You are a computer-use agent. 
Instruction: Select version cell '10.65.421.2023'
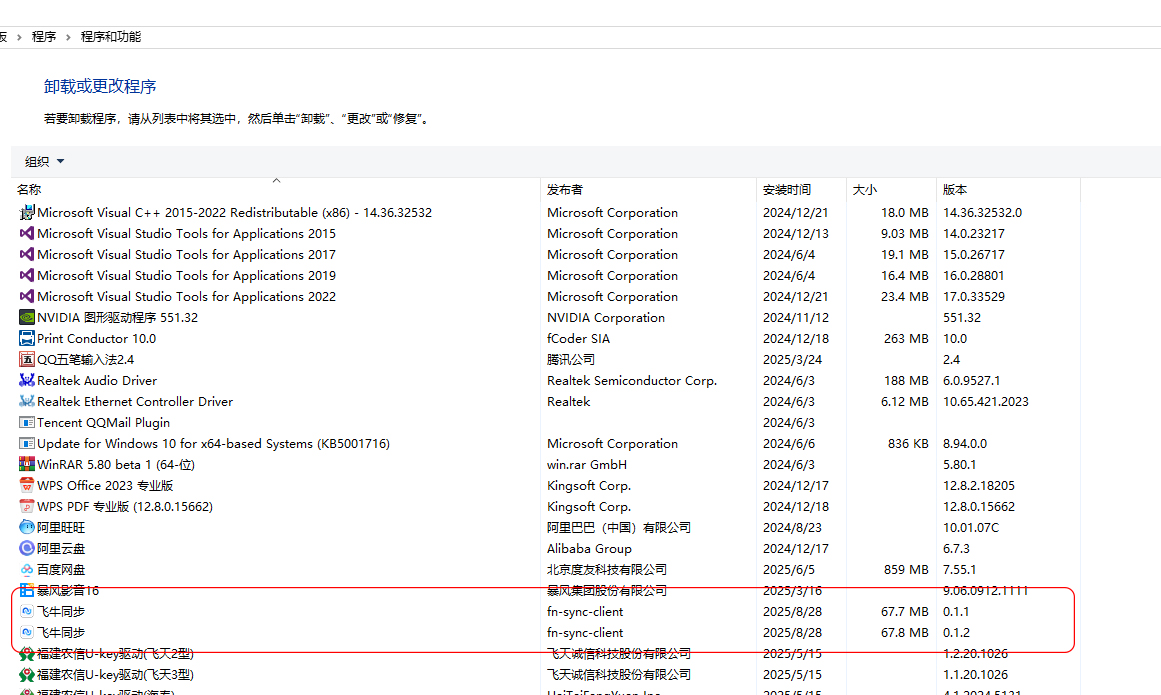tap(986, 401)
